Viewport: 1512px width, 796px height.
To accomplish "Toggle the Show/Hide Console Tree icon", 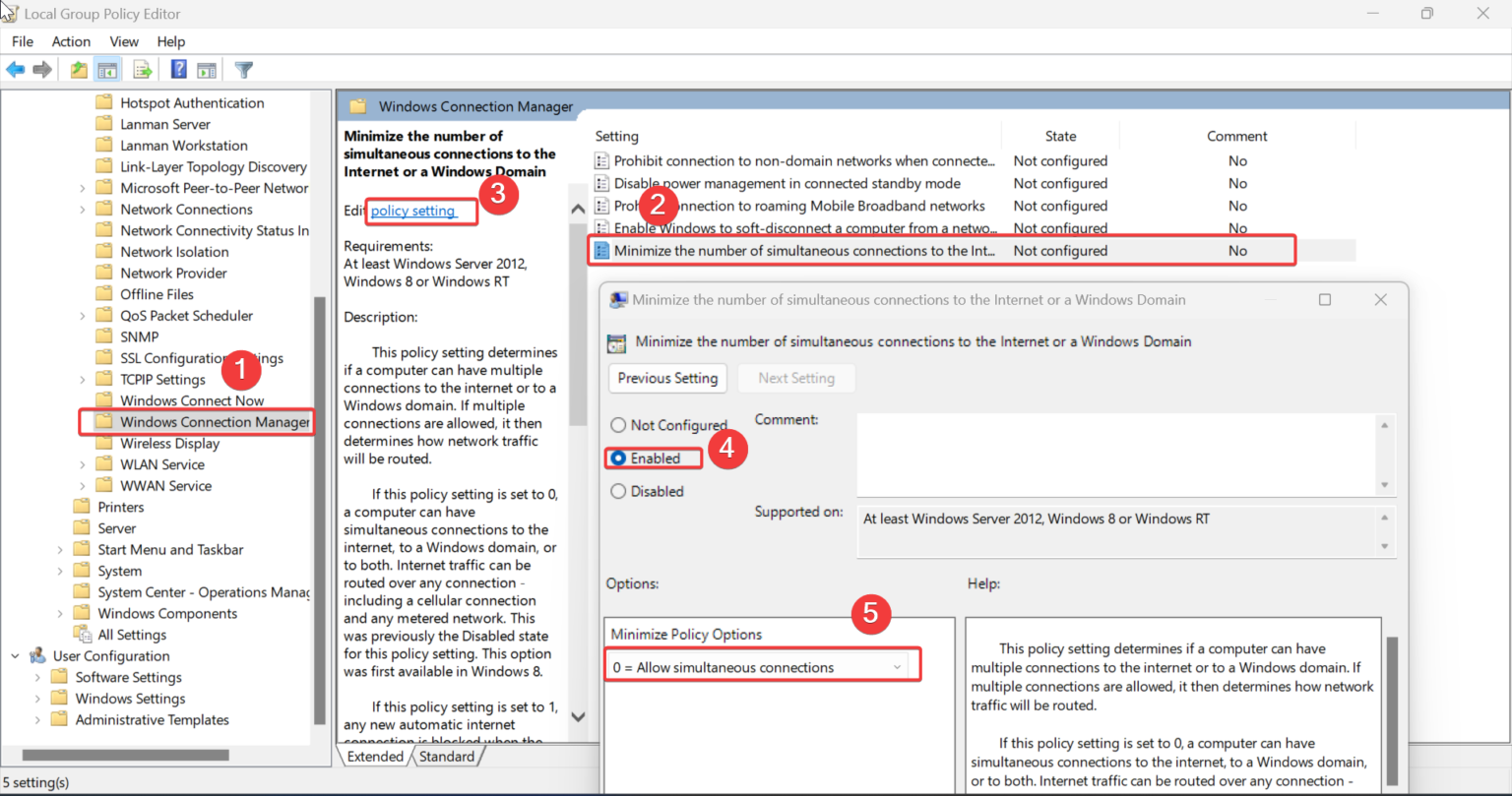I will [x=108, y=70].
